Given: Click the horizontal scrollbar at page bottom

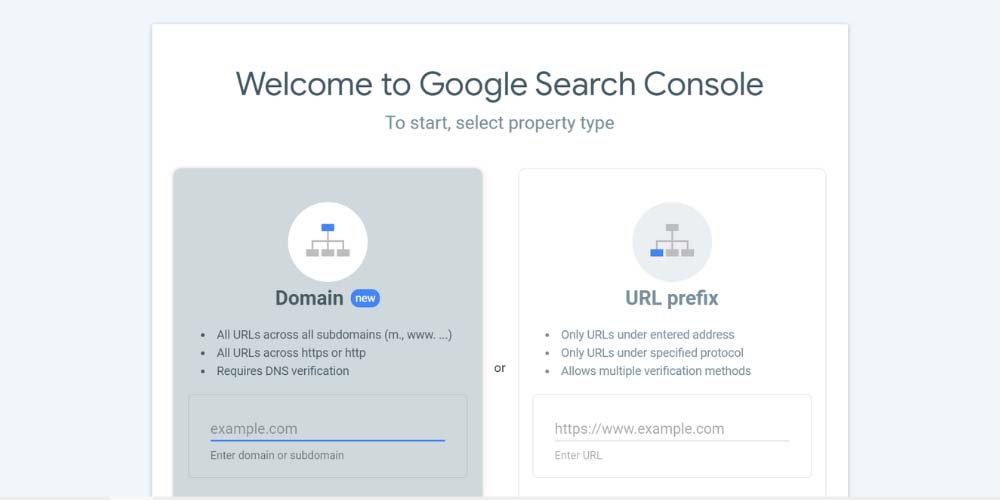Looking at the screenshot, I should pos(500,498).
